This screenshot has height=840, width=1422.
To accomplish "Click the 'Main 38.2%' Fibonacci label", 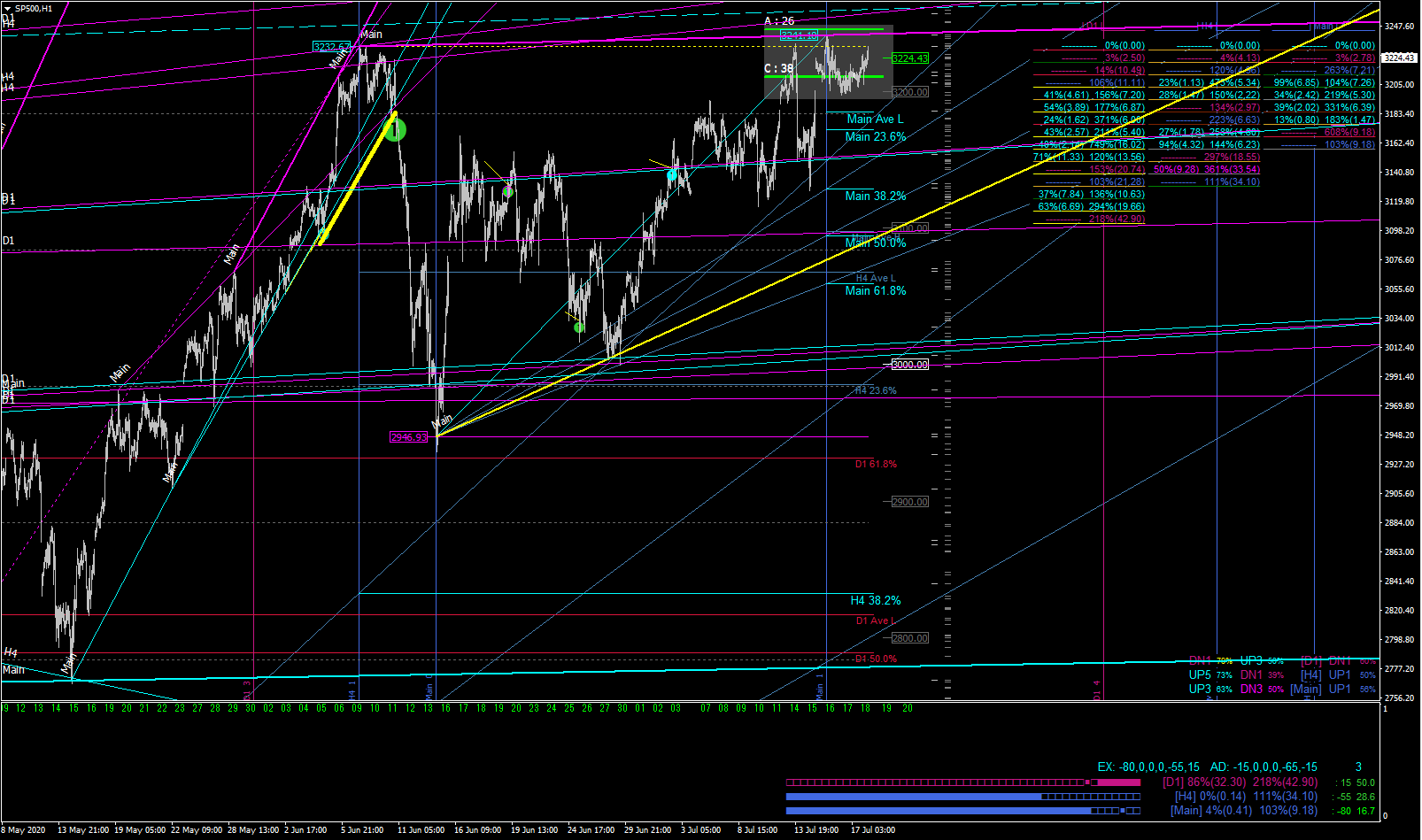I will [876, 196].
